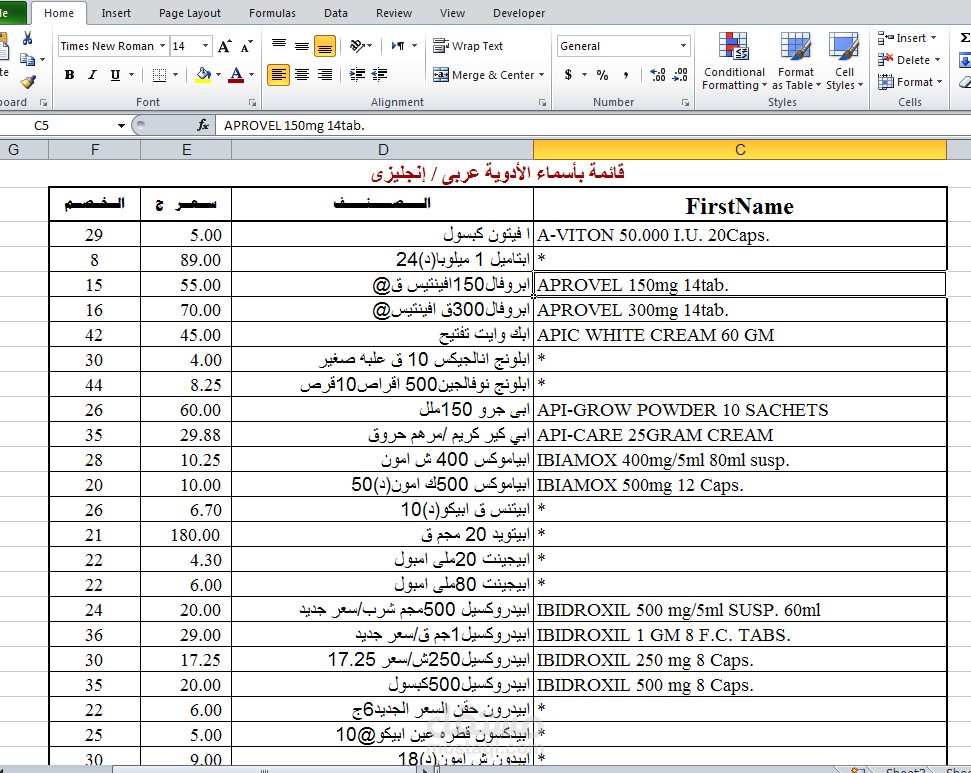Open Merge & Center dropdown arrow

(x=541, y=75)
